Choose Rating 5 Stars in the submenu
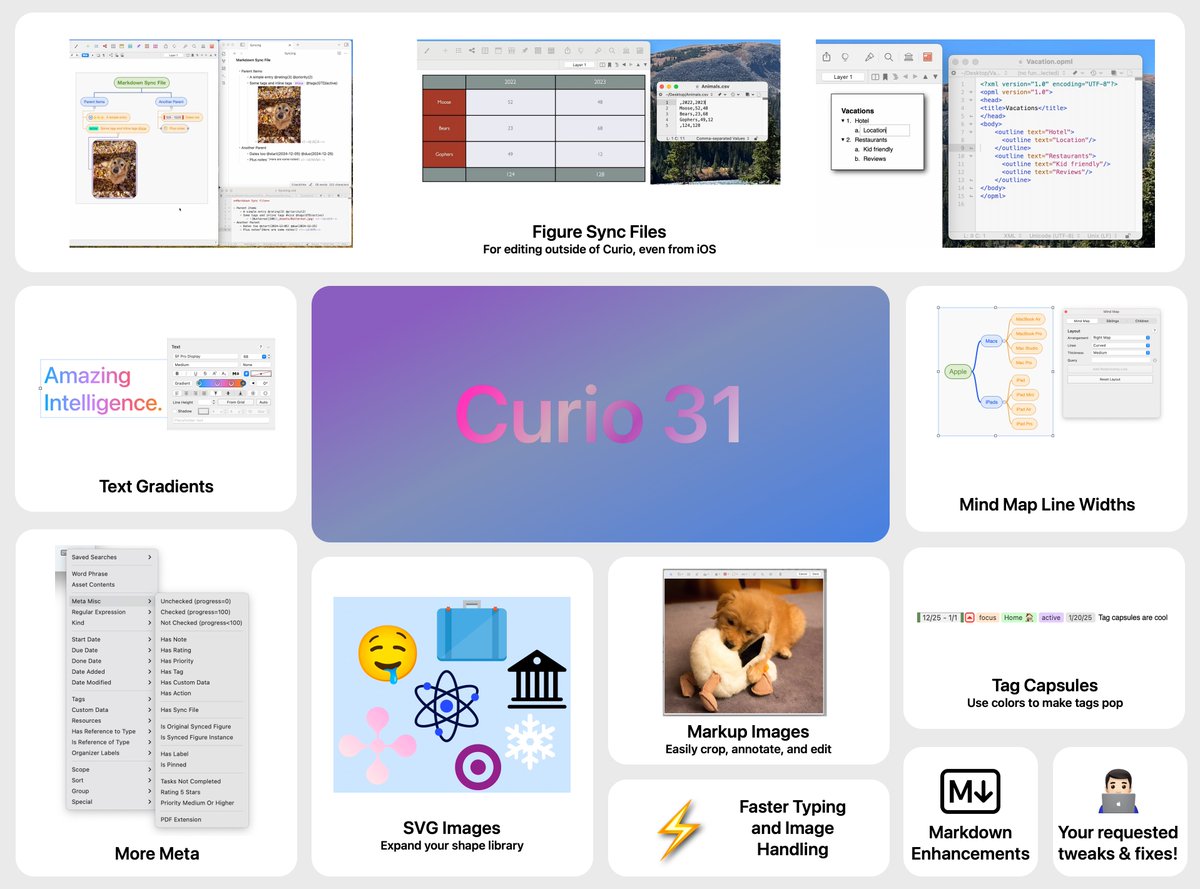Screen dimensions: 1200x889 point(202,792)
